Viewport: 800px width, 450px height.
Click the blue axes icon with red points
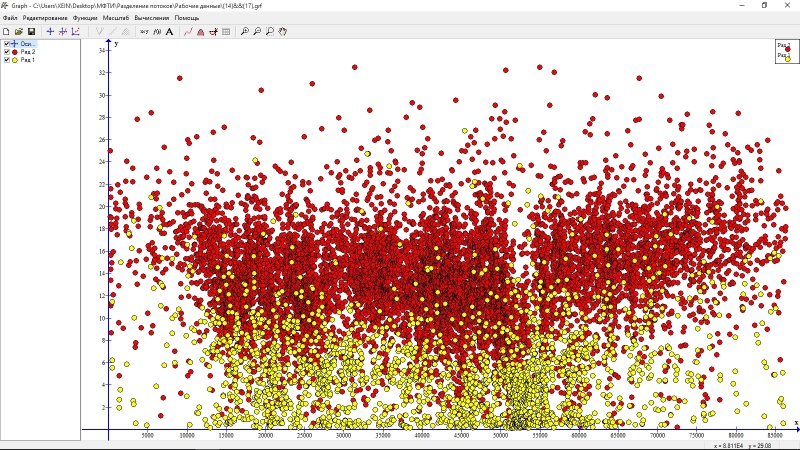pos(76,32)
